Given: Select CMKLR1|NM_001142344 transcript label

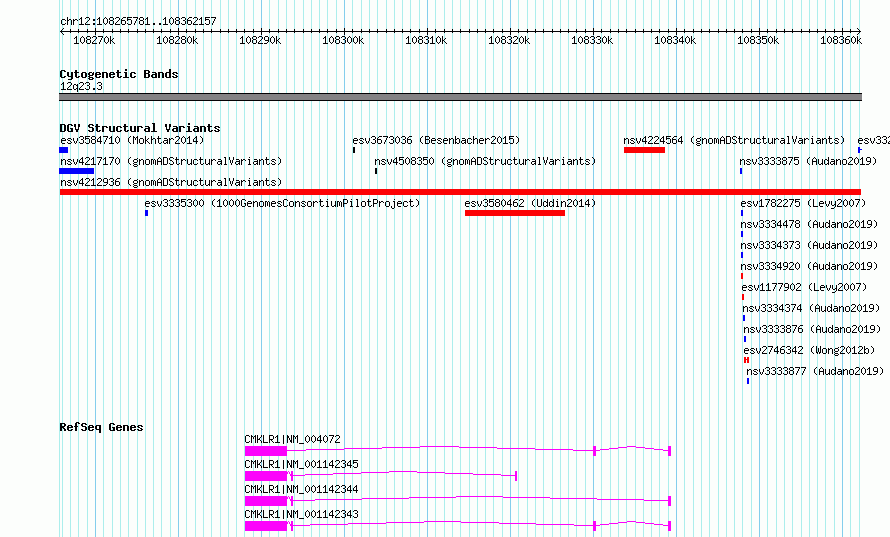Looking at the screenshot, I should 301,489.
